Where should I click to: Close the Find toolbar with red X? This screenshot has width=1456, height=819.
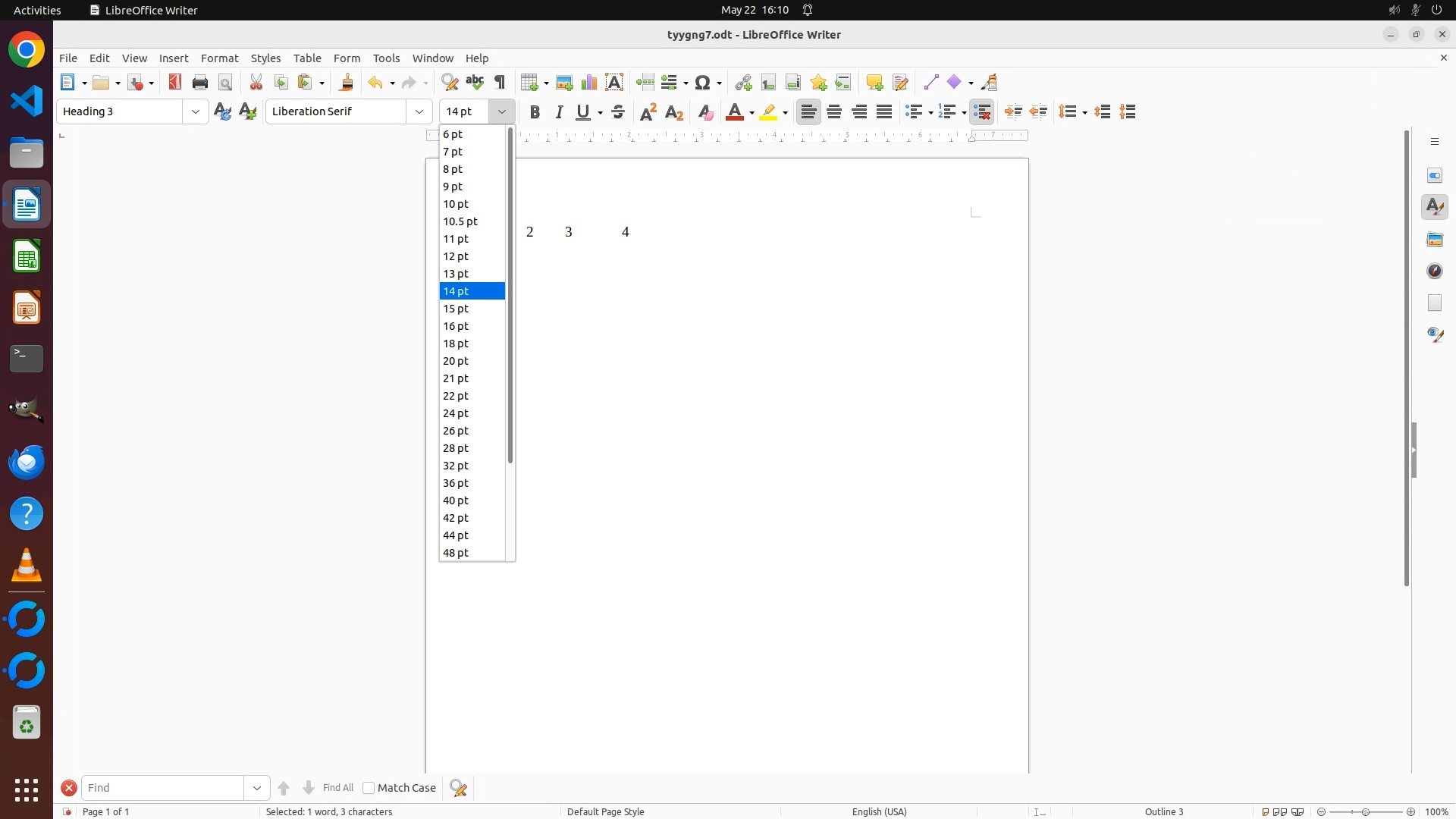click(69, 788)
